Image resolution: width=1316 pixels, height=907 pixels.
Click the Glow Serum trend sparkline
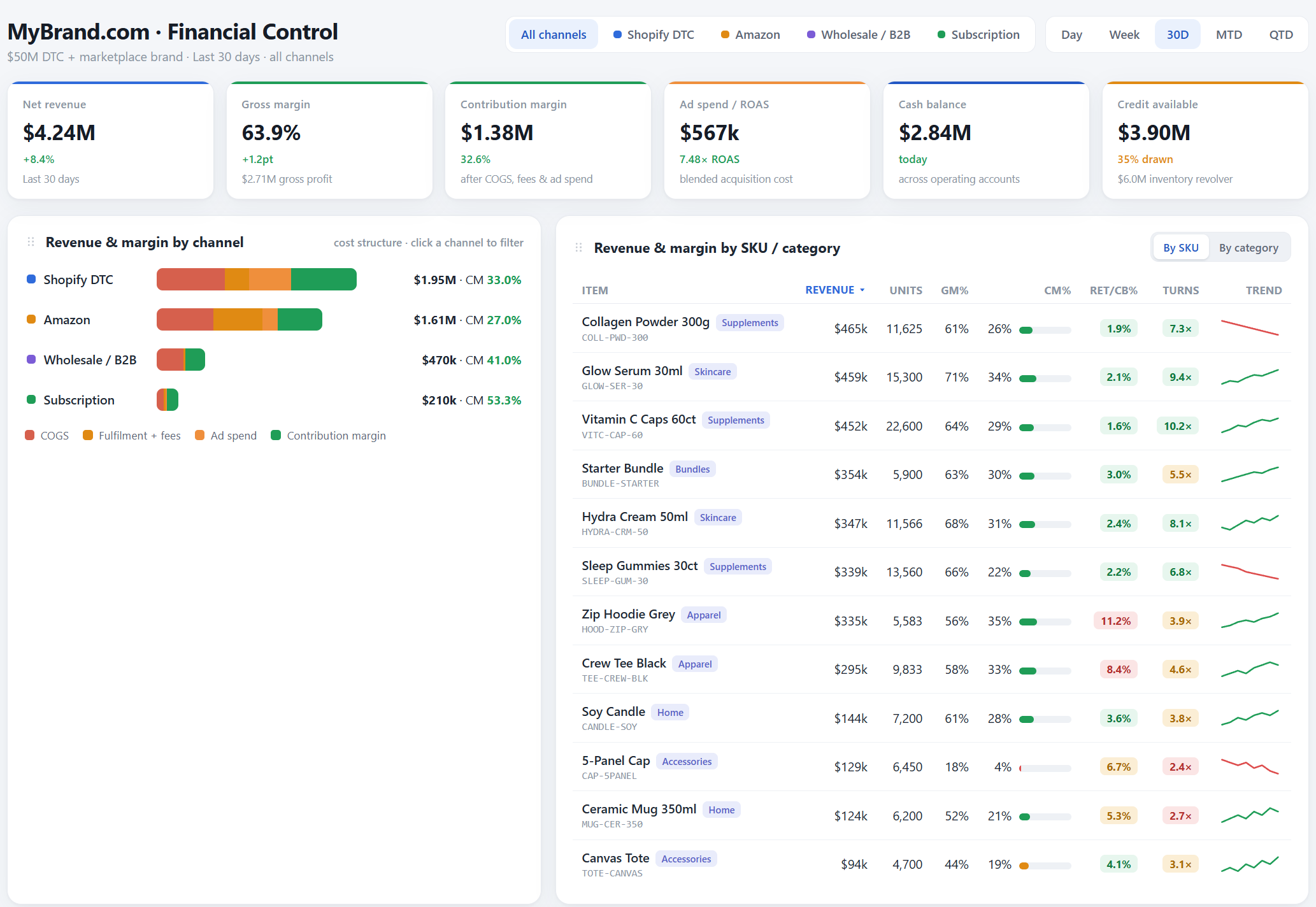[1250, 377]
